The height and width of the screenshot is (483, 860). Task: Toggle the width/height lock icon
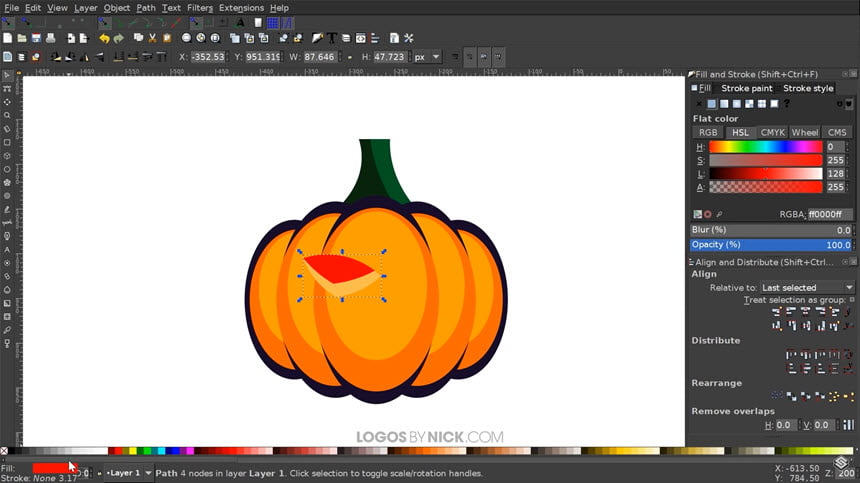(x=349, y=57)
